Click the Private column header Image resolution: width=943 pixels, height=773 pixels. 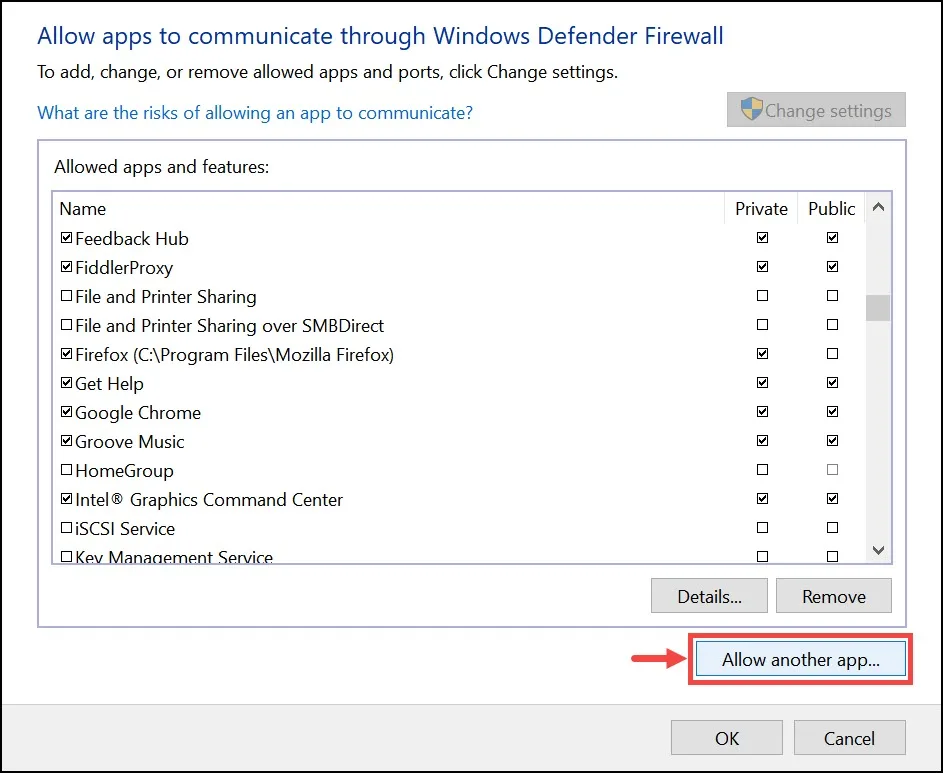click(761, 209)
